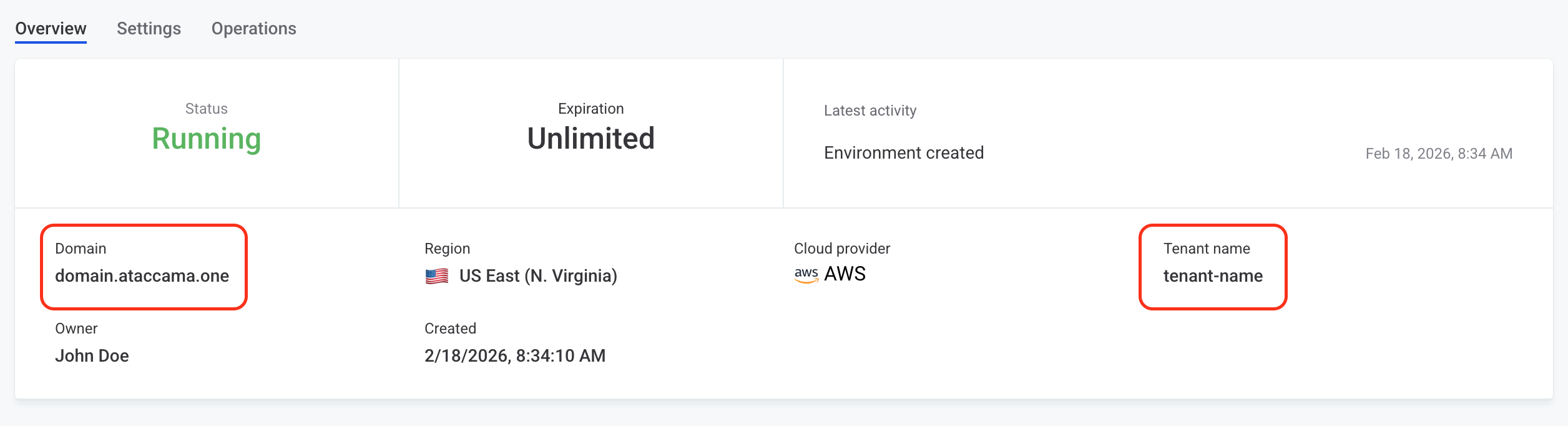The height and width of the screenshot is (426, 1568).
Task: Click the Cloud provider label
Action: 842,249
